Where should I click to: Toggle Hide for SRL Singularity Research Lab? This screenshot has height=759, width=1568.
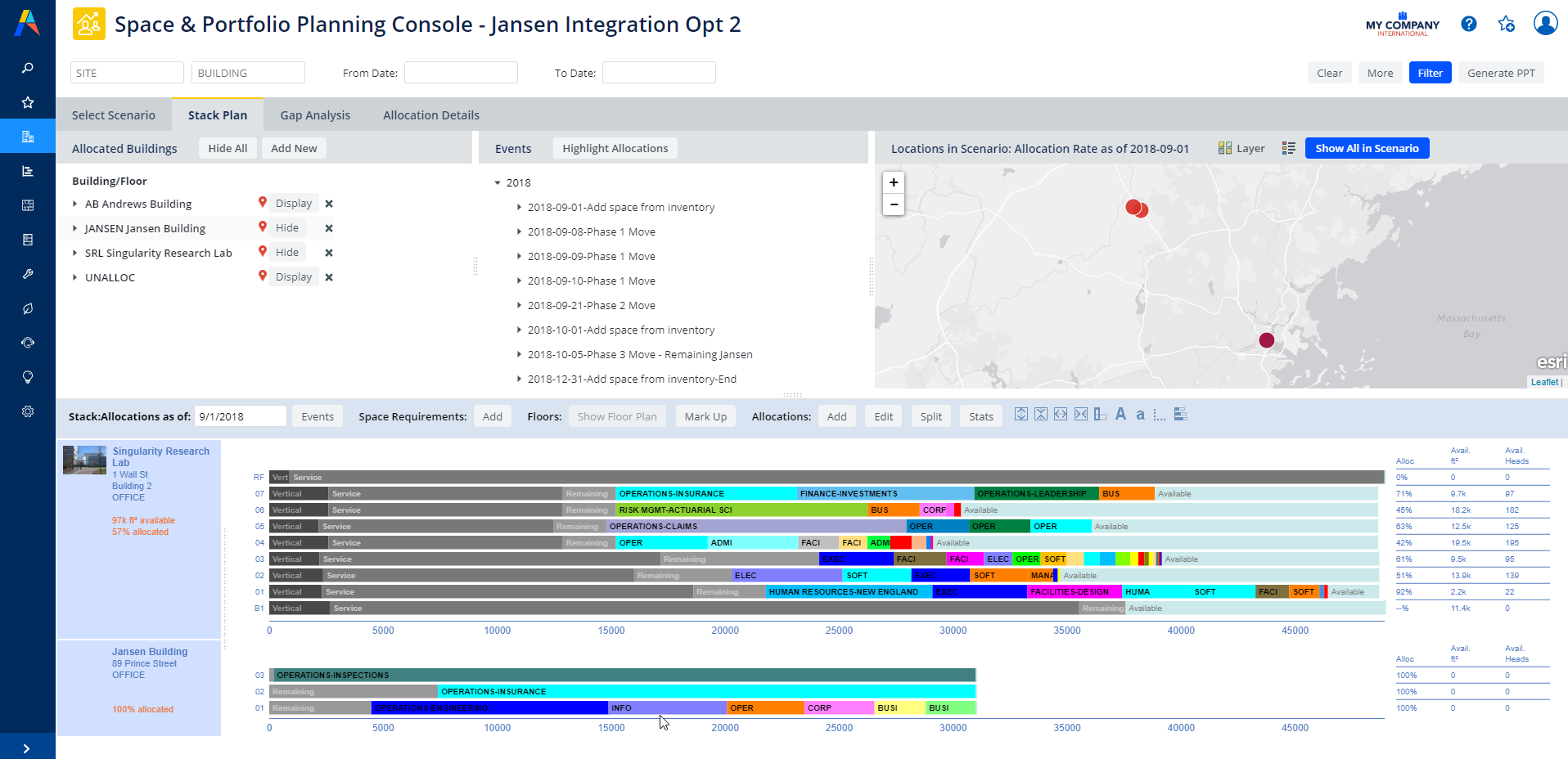[x=286, y=253]
